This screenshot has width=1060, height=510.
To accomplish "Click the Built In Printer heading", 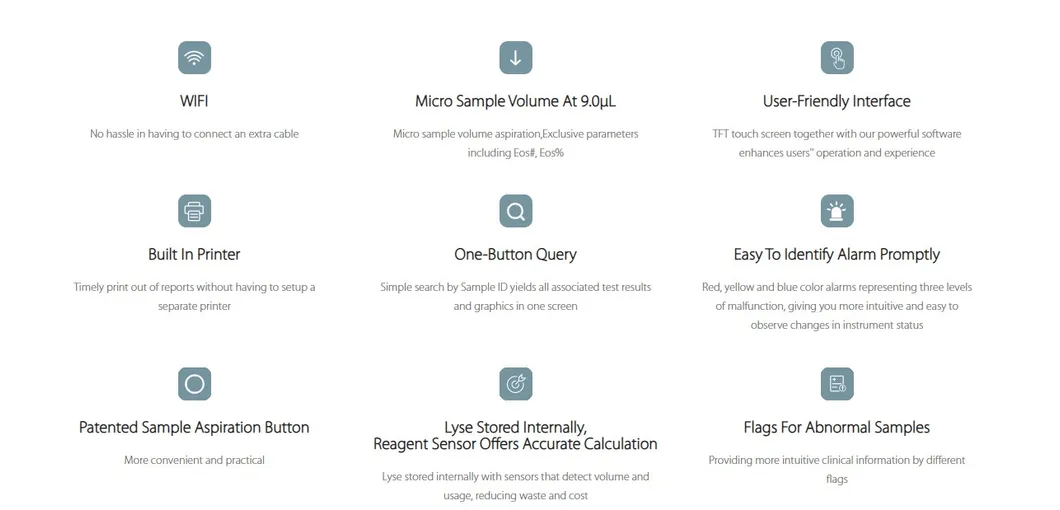I will (194, 254).
